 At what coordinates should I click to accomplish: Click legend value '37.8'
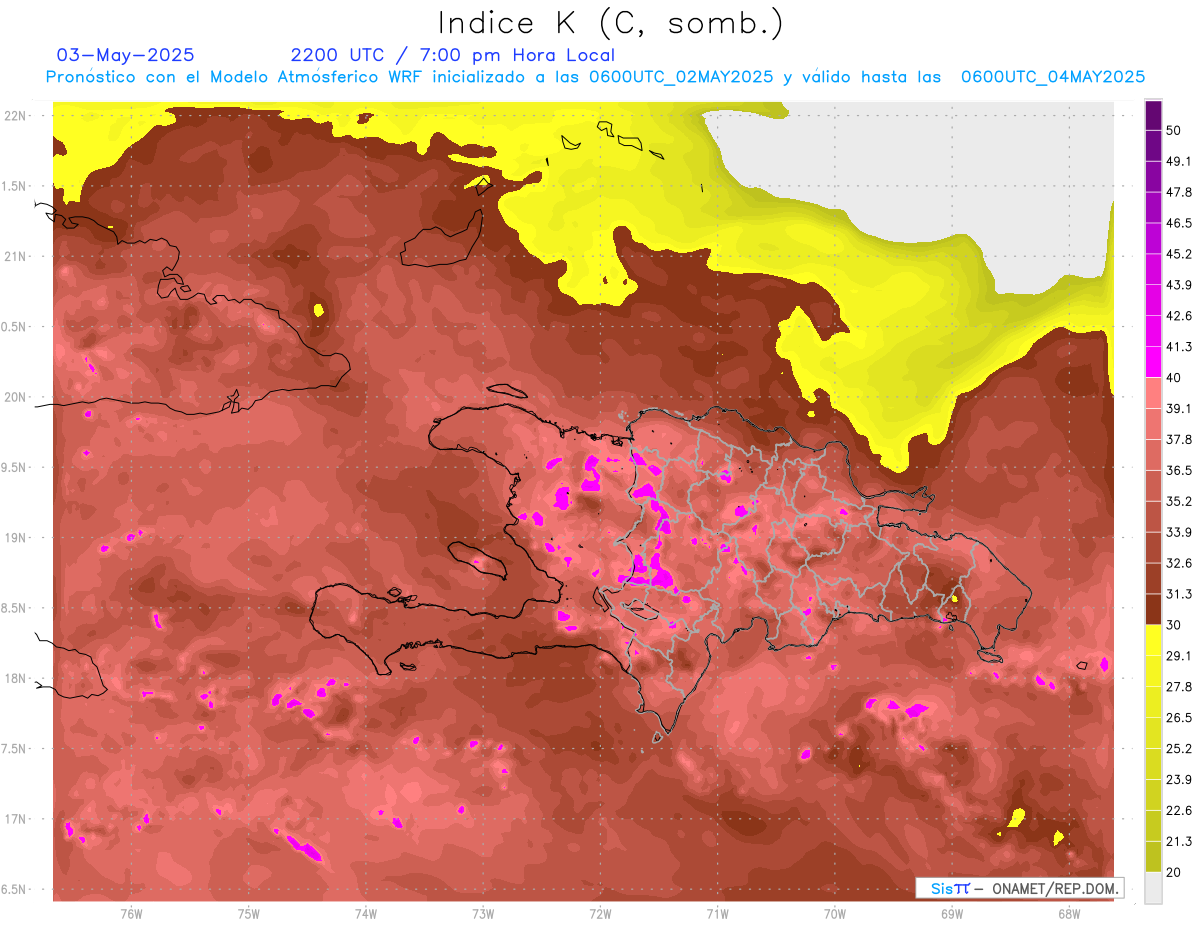tap(1179, 439)
